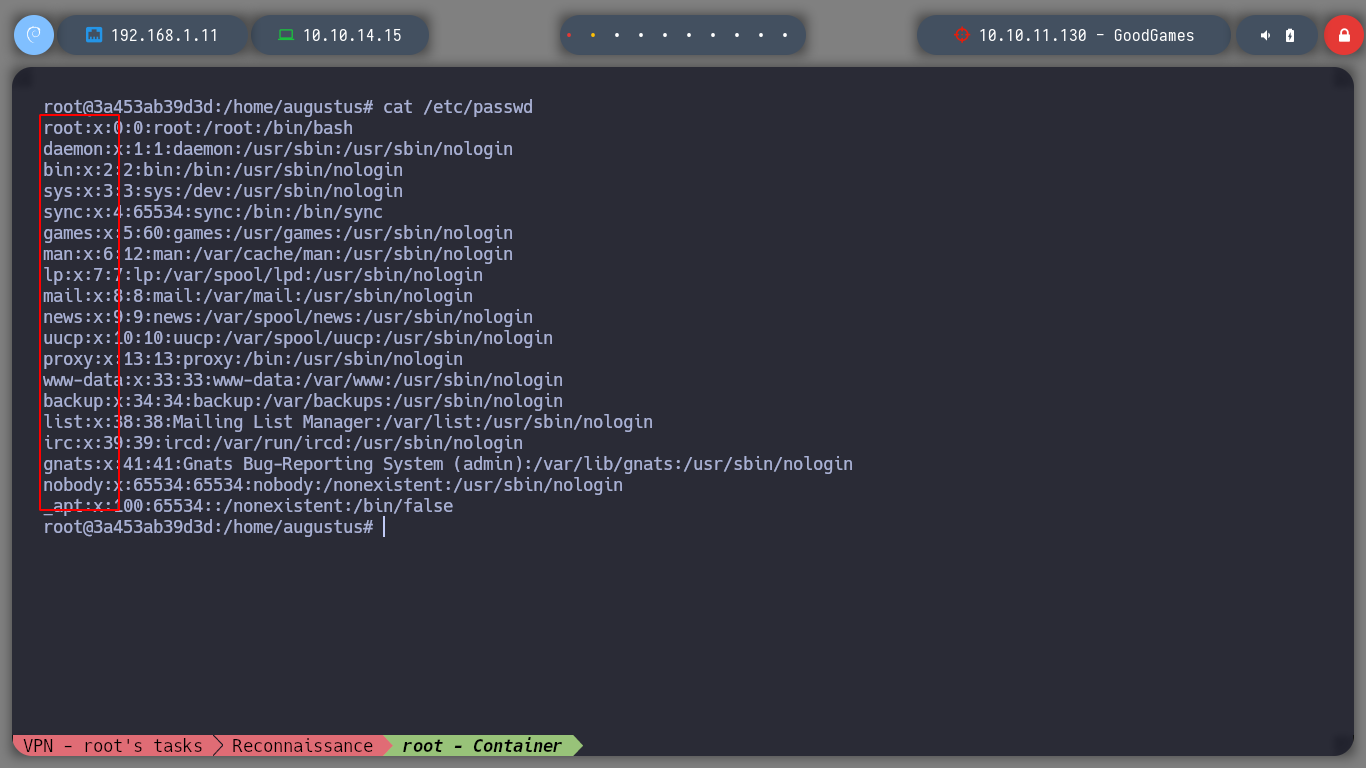This screenshot has height=768, width=1366.
Task: Click the battery status icon
Action: [1290, 35]
